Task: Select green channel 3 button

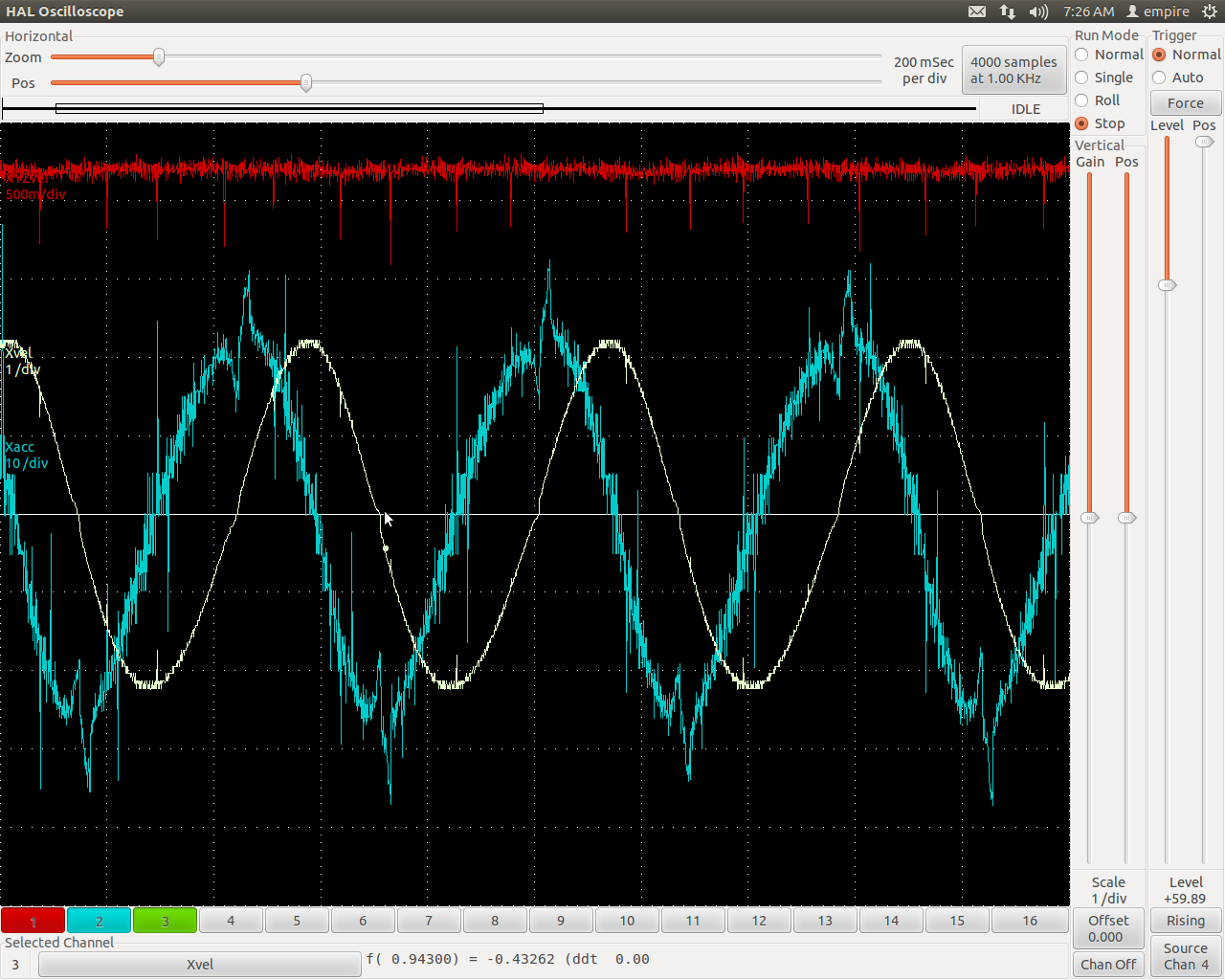Action: (x=165, y=921)
